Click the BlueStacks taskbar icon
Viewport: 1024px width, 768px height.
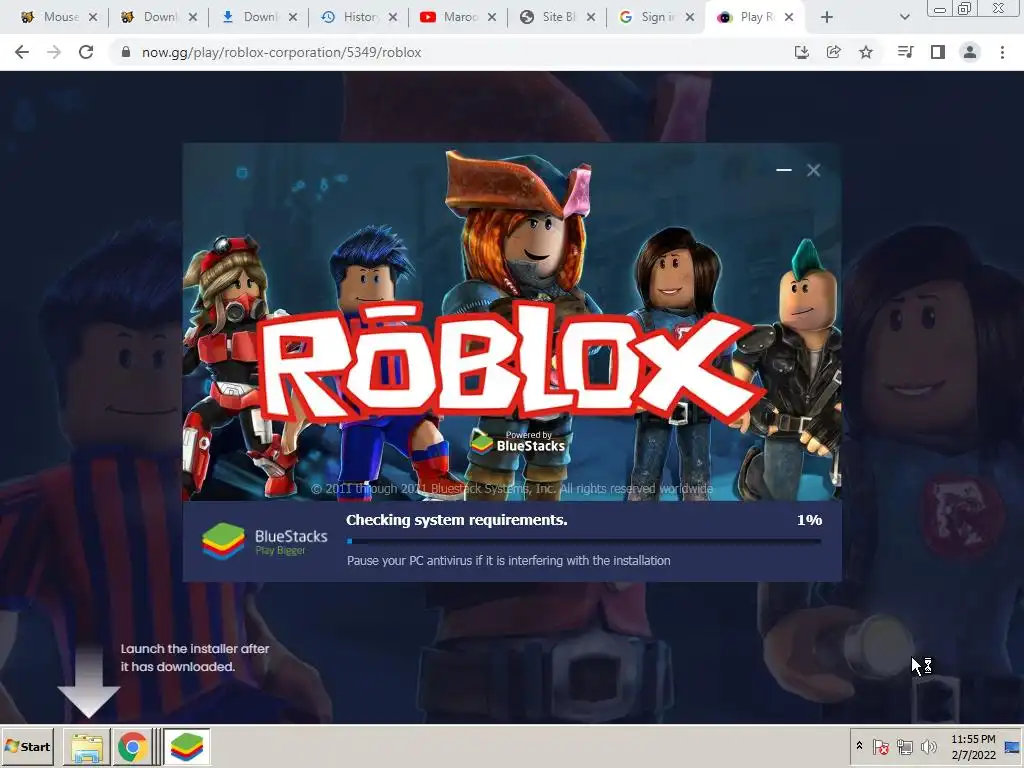(187, 747)
